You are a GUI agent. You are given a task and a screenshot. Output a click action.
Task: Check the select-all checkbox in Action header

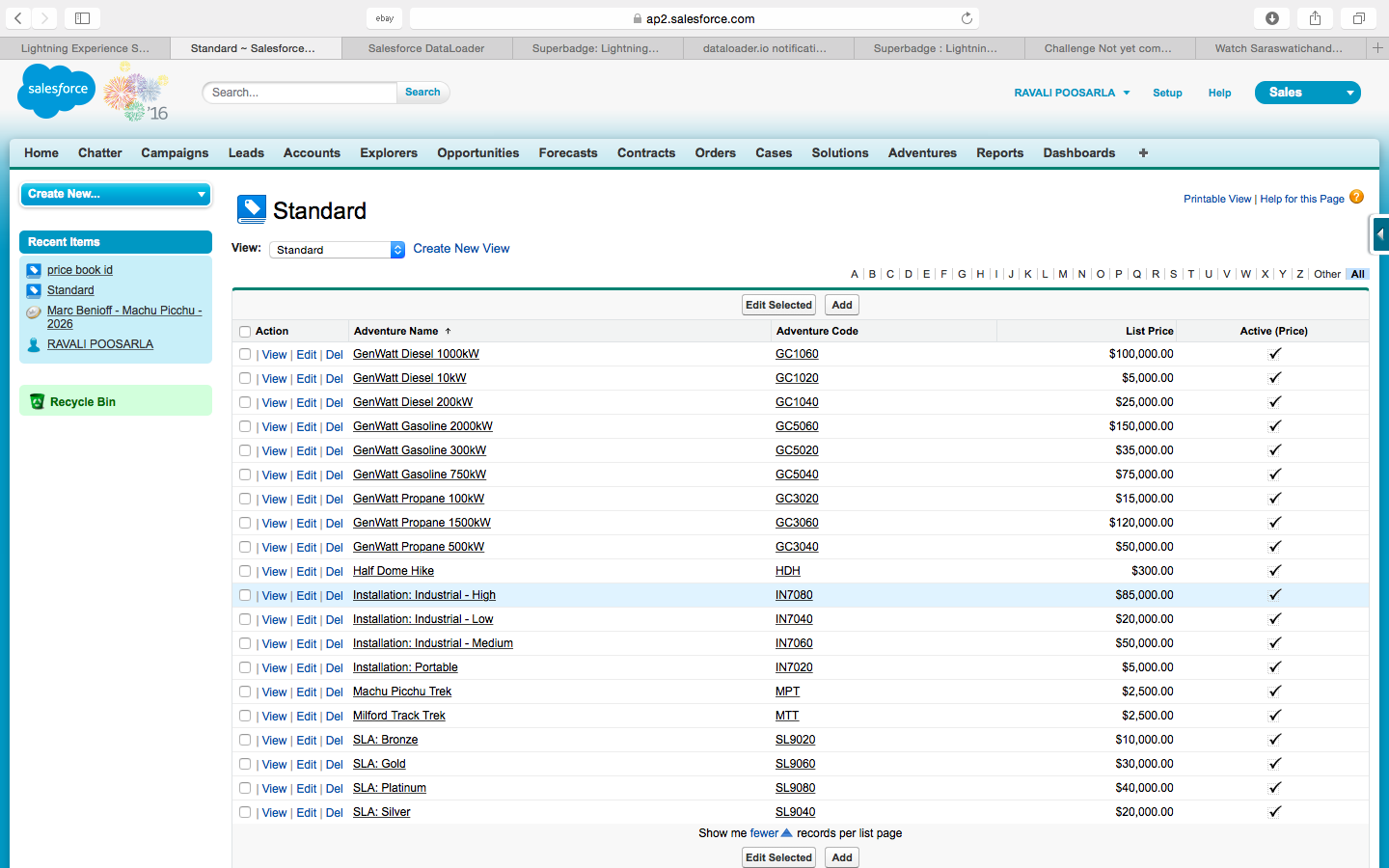(x=245, y=332)
